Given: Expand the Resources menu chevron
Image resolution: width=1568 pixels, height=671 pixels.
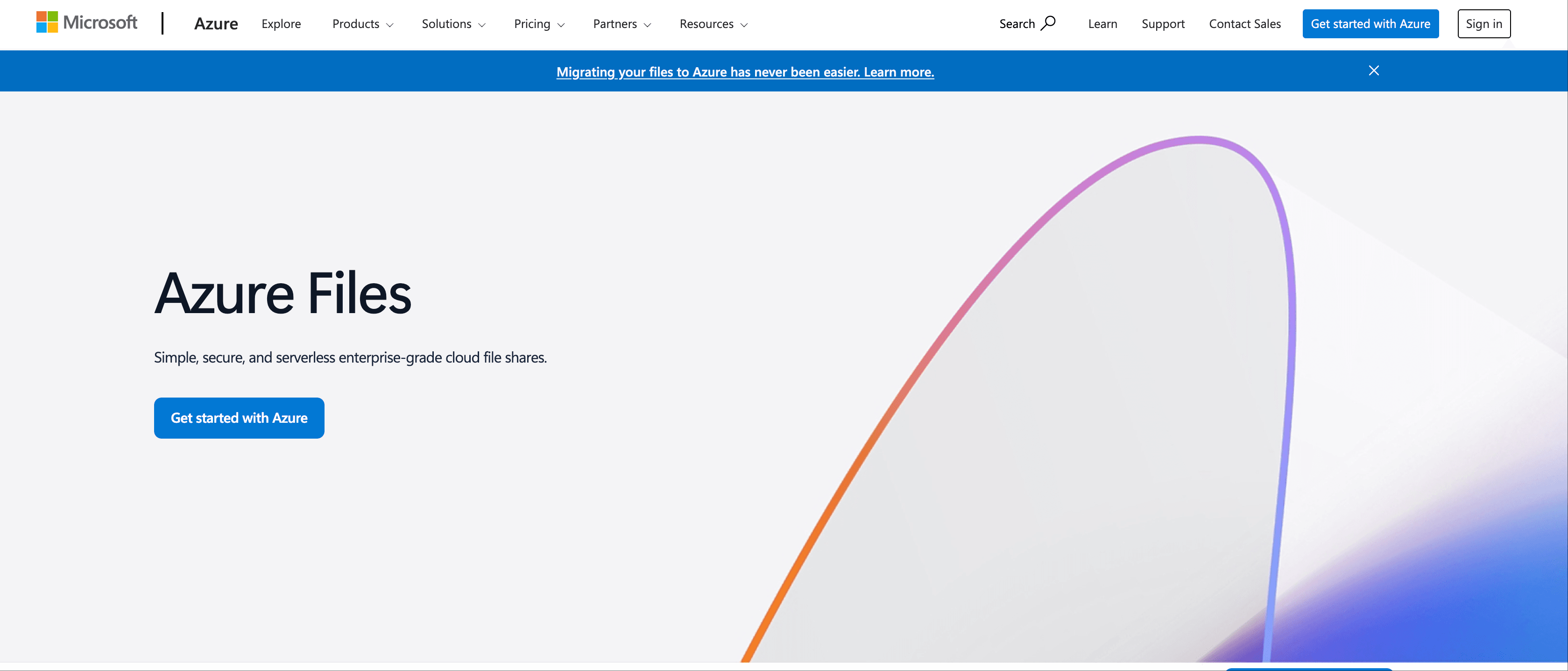Looking at the screenshot, I should [744, 25].
